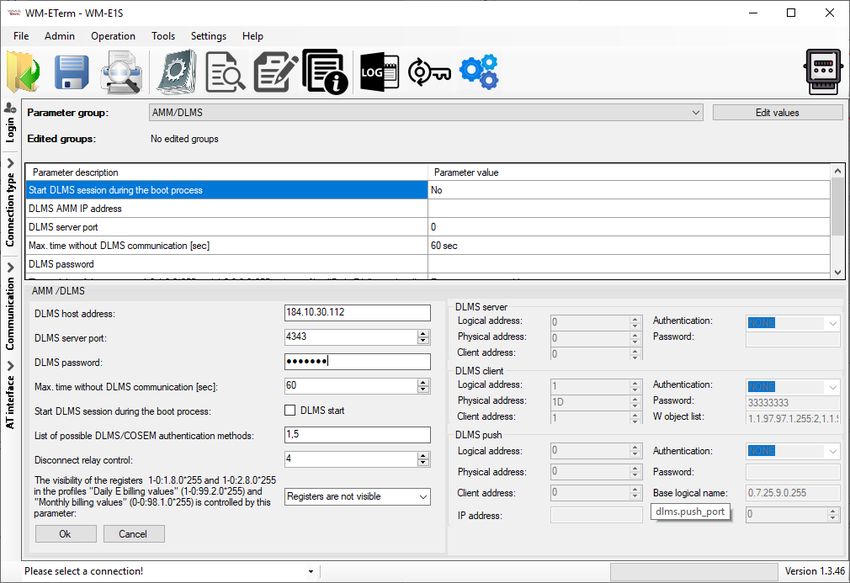Click the Edit values button
850x583 pixels.
pyautogui.click(x=777, y=112)
